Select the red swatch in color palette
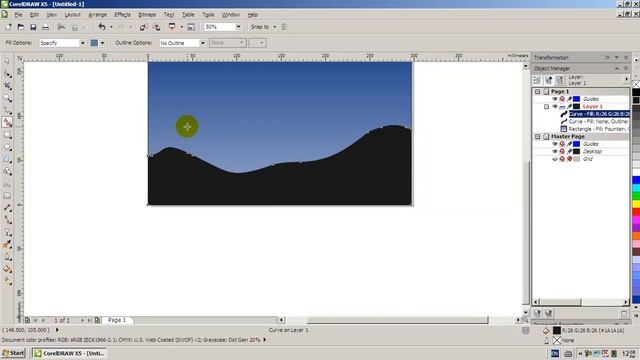The image size is (640, 360). pos(636,212)
